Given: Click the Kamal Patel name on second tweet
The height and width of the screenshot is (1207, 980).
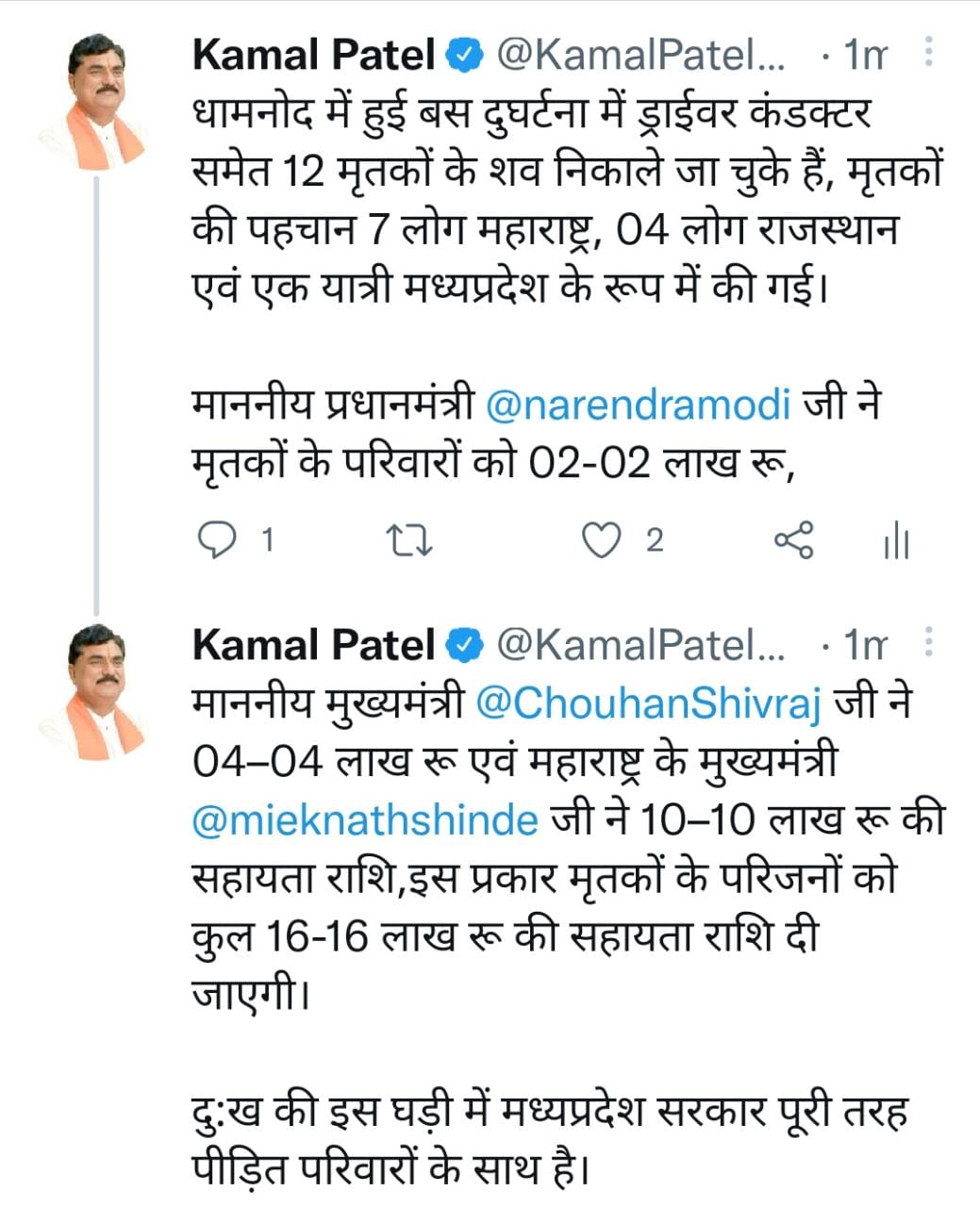Looking at the screenshot, I should tap(312, 646).
